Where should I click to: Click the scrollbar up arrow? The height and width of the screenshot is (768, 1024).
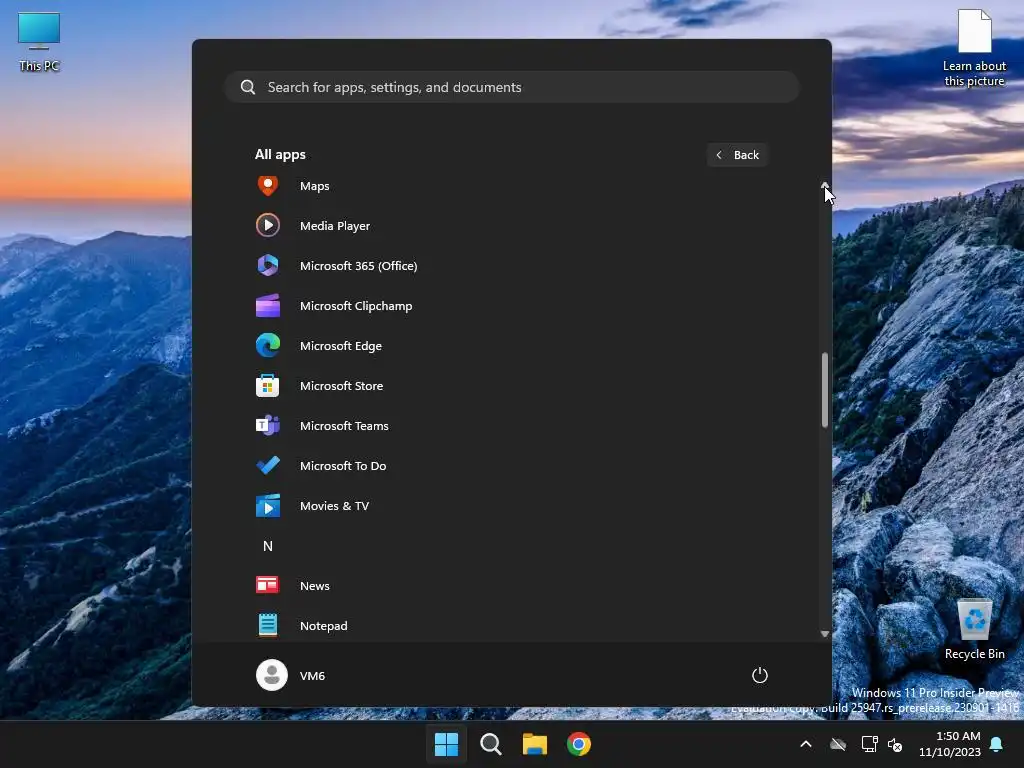click(825, 185)
